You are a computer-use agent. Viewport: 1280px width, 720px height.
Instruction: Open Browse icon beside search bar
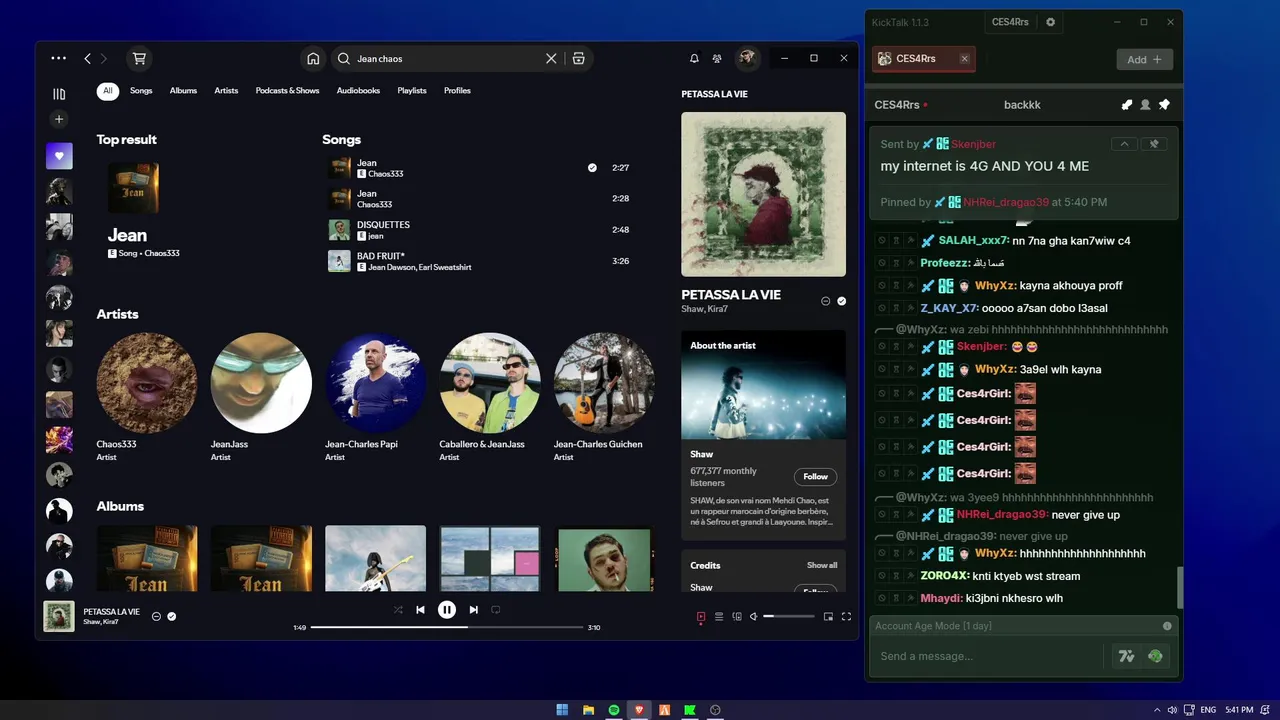[x=579, y=58]
